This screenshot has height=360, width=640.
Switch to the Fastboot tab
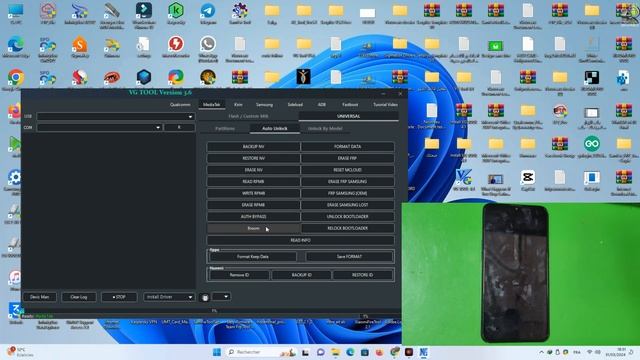click(350, 104)
